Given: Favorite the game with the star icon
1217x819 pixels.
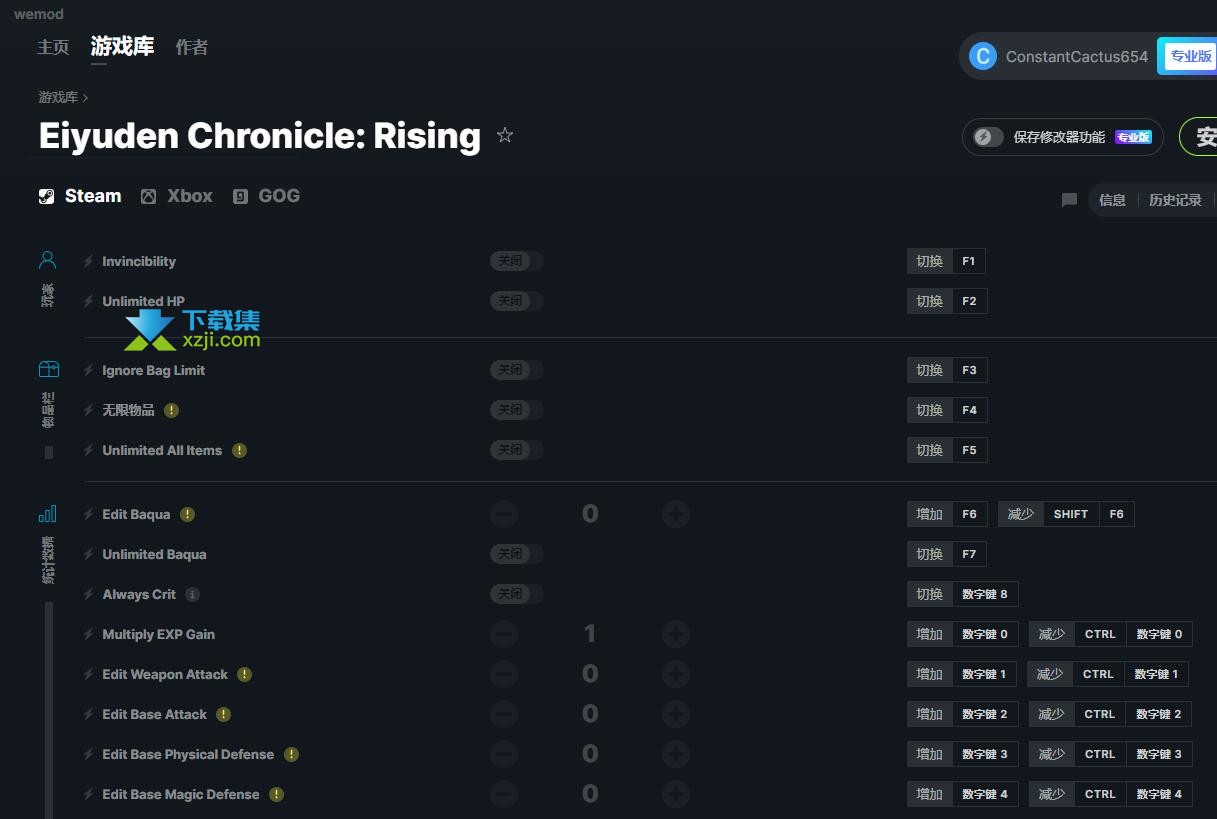Looking at the screenshot, I should [x=505, y=135].
